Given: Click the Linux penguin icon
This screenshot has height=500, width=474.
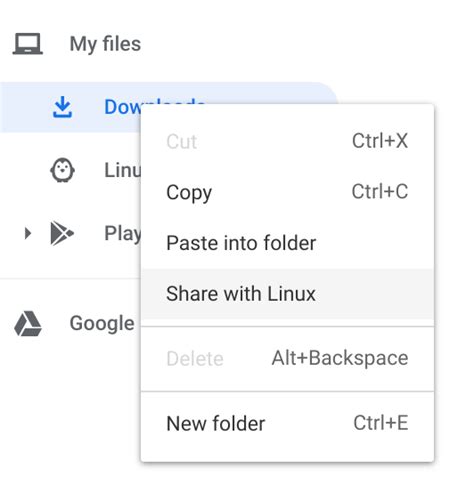Looking at the screenshot, I should (x=62, y=170).
